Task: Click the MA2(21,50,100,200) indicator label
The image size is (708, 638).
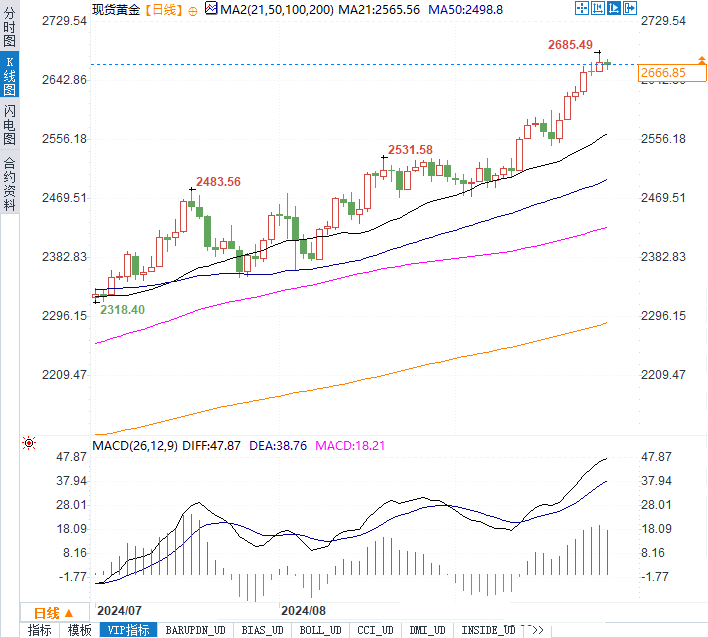Action: pyautogui.click(x=276, y=9)
